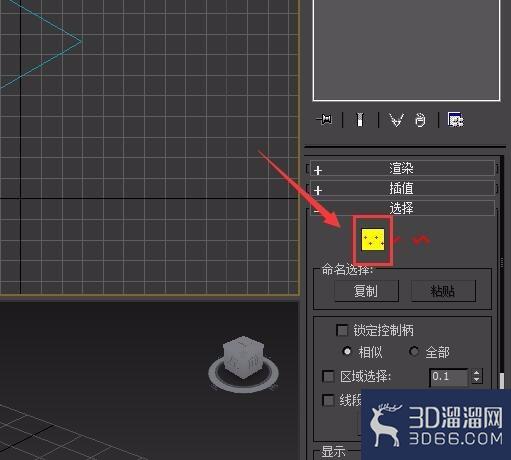Select the red Spline sub-object icon
The width and height of the screenshot is (511, 460).
(421, 240)
